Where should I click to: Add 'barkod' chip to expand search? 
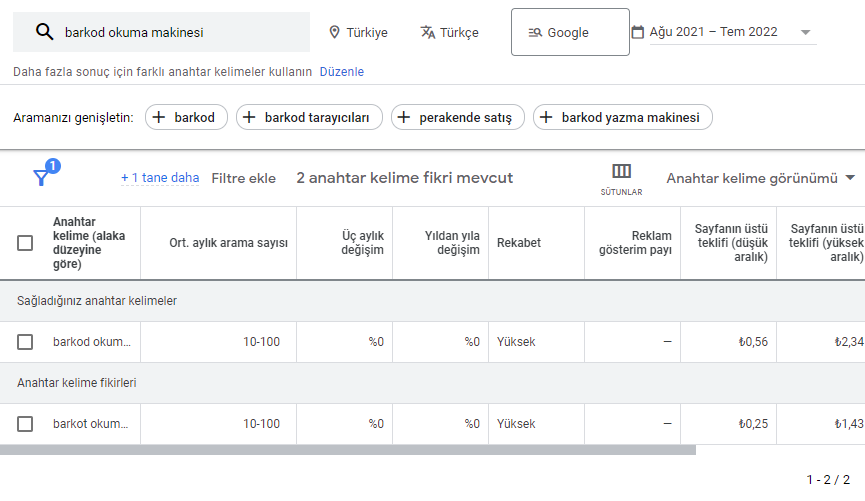coord(186,118)
